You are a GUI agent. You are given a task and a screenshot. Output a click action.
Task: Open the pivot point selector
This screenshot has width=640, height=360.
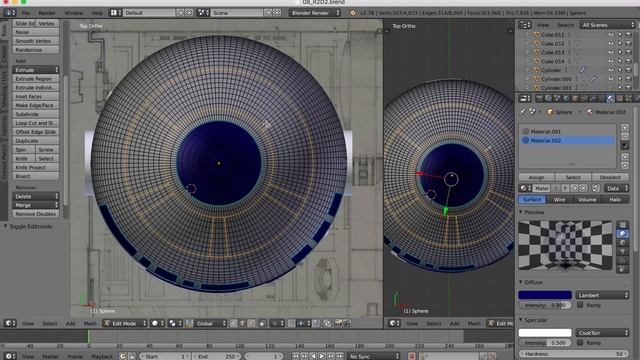175,323
